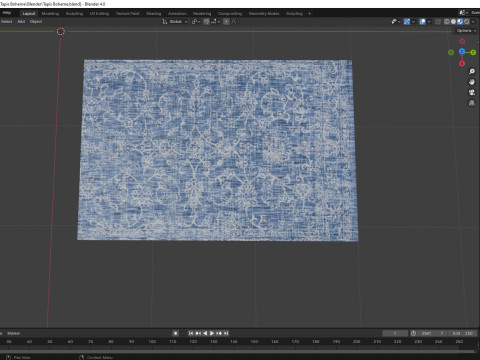Viewport: 480px width, 360px height.
Task: Click the Start frame field
Action: click(432, 333)
